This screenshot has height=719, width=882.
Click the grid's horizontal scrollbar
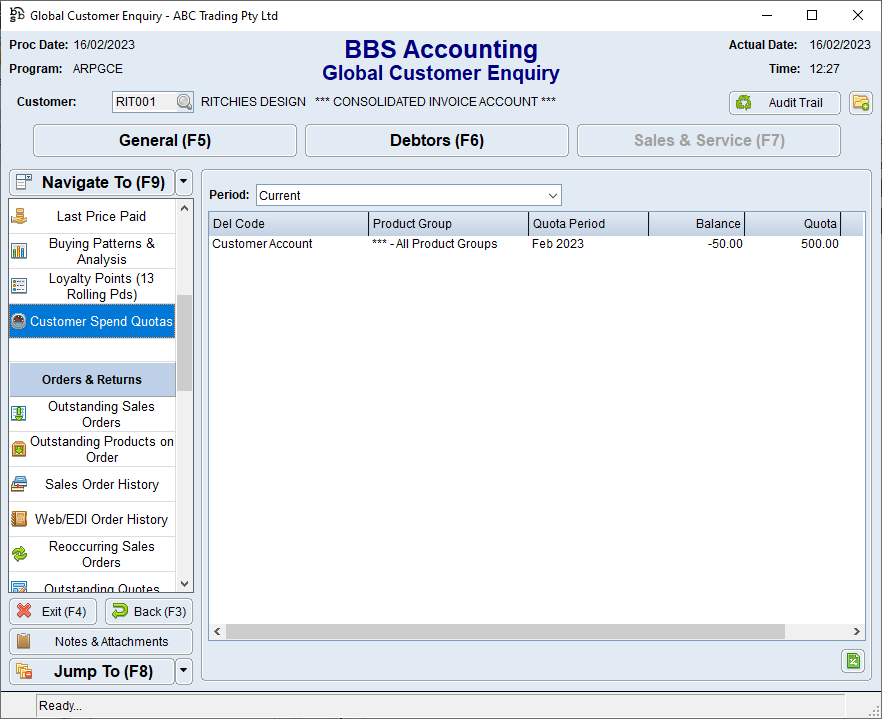click(x=505, y=632)
